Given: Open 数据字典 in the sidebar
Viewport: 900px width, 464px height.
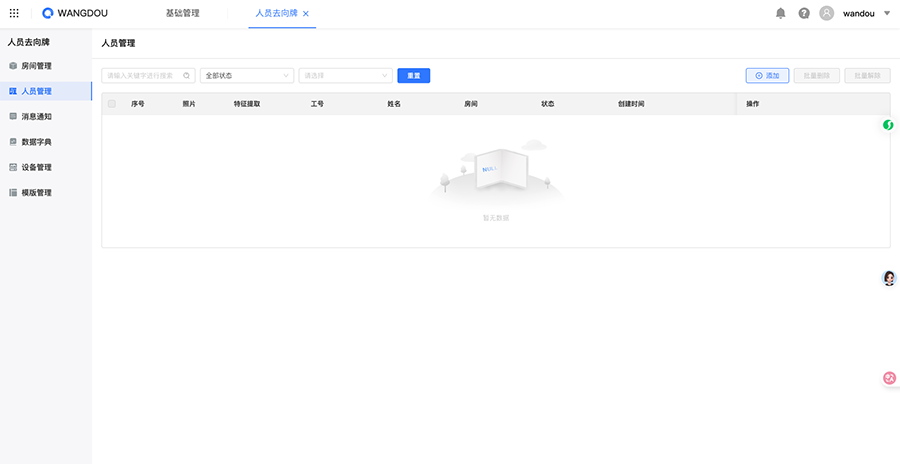Looking at the screenshot, I should tap(46, 142).
